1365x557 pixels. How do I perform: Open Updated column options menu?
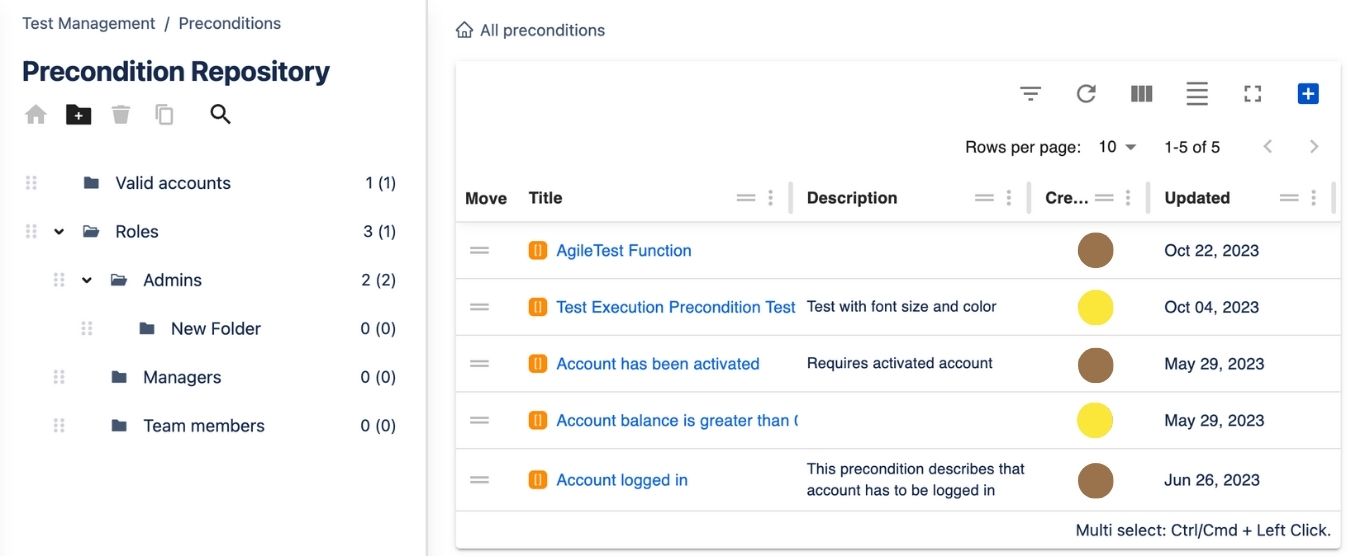[x=1313, y=198]
